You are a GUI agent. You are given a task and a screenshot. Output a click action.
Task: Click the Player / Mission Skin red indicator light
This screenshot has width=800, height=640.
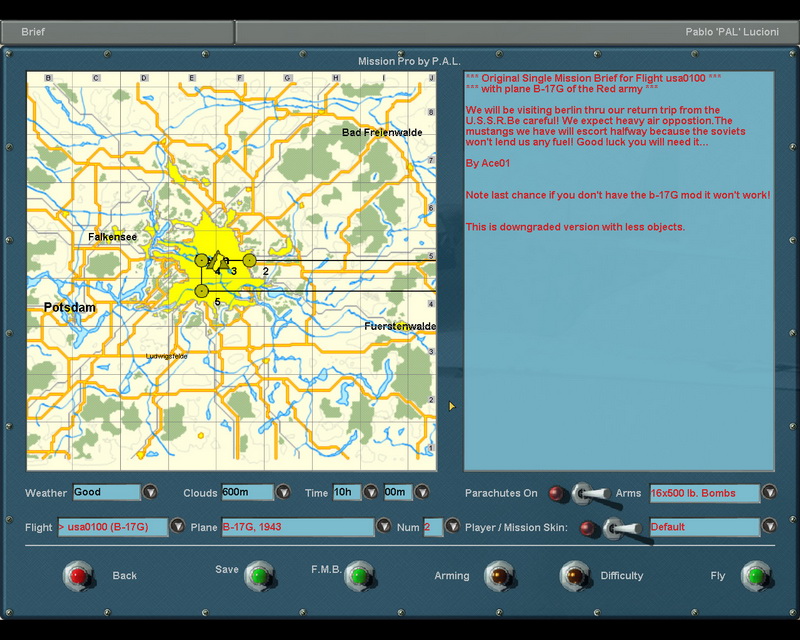click(x=587, y=528)
